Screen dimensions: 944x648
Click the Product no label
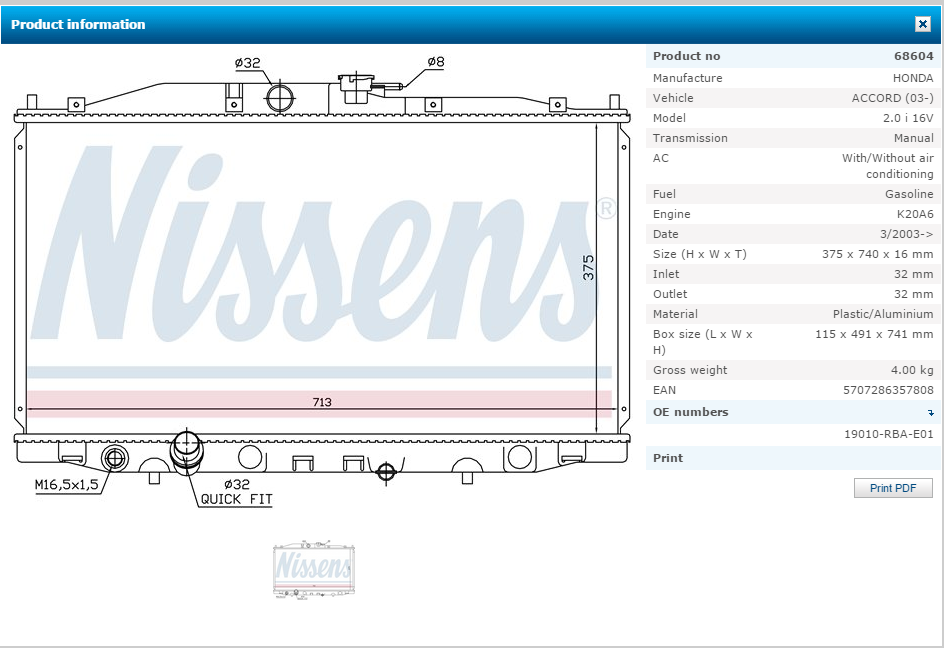686,56
